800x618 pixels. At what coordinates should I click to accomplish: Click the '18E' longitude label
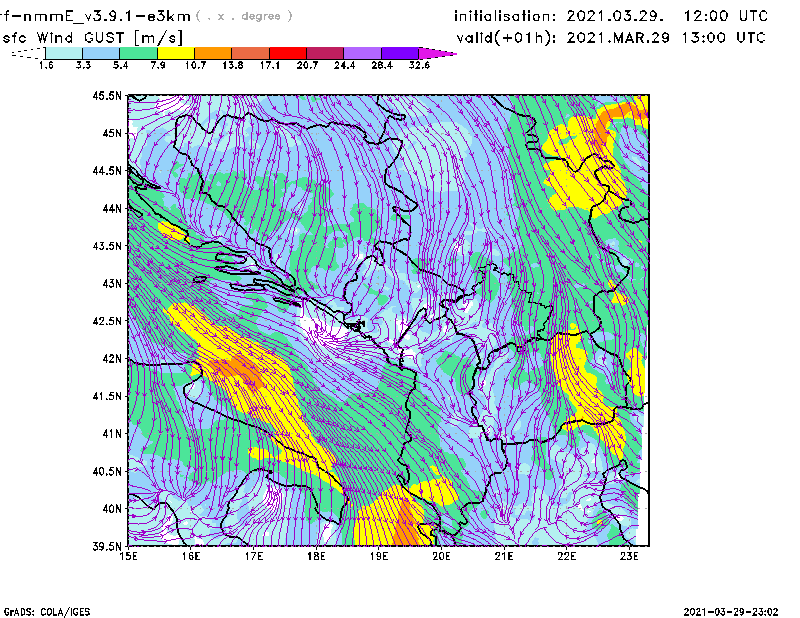pyautogui.click(x=316, y=556)
